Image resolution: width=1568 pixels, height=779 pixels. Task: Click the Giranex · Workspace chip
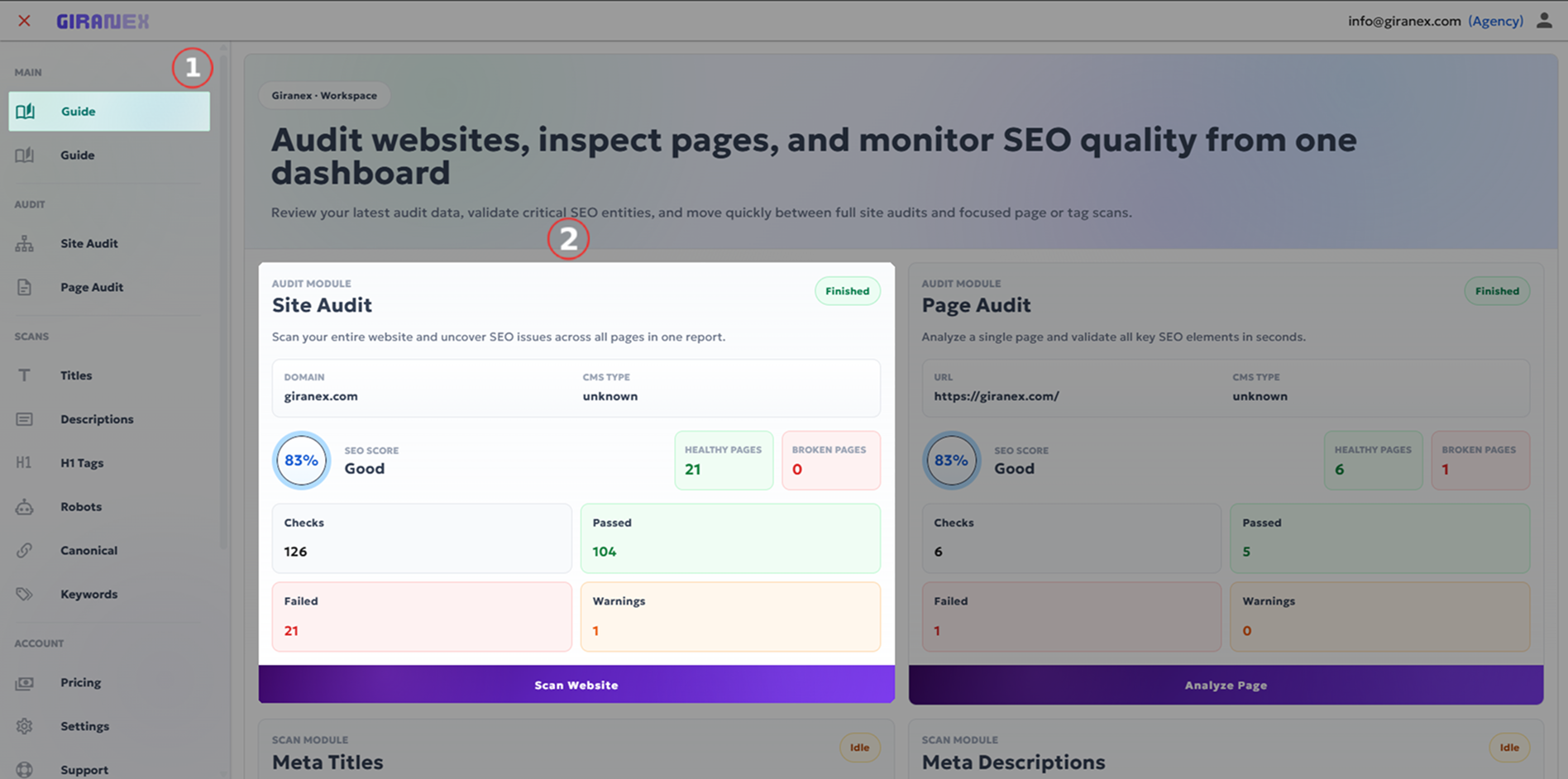(x=324, y=96)
